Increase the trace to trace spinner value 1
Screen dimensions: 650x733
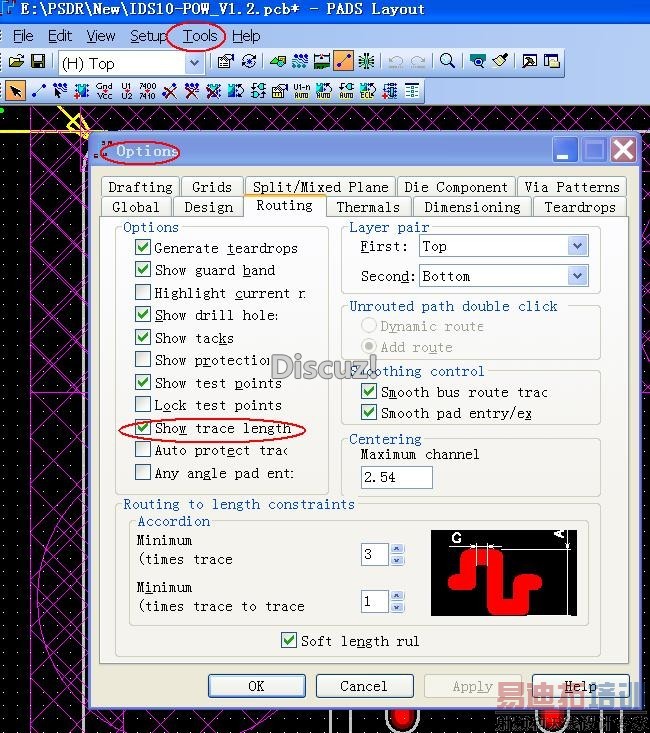coord(397,595)
